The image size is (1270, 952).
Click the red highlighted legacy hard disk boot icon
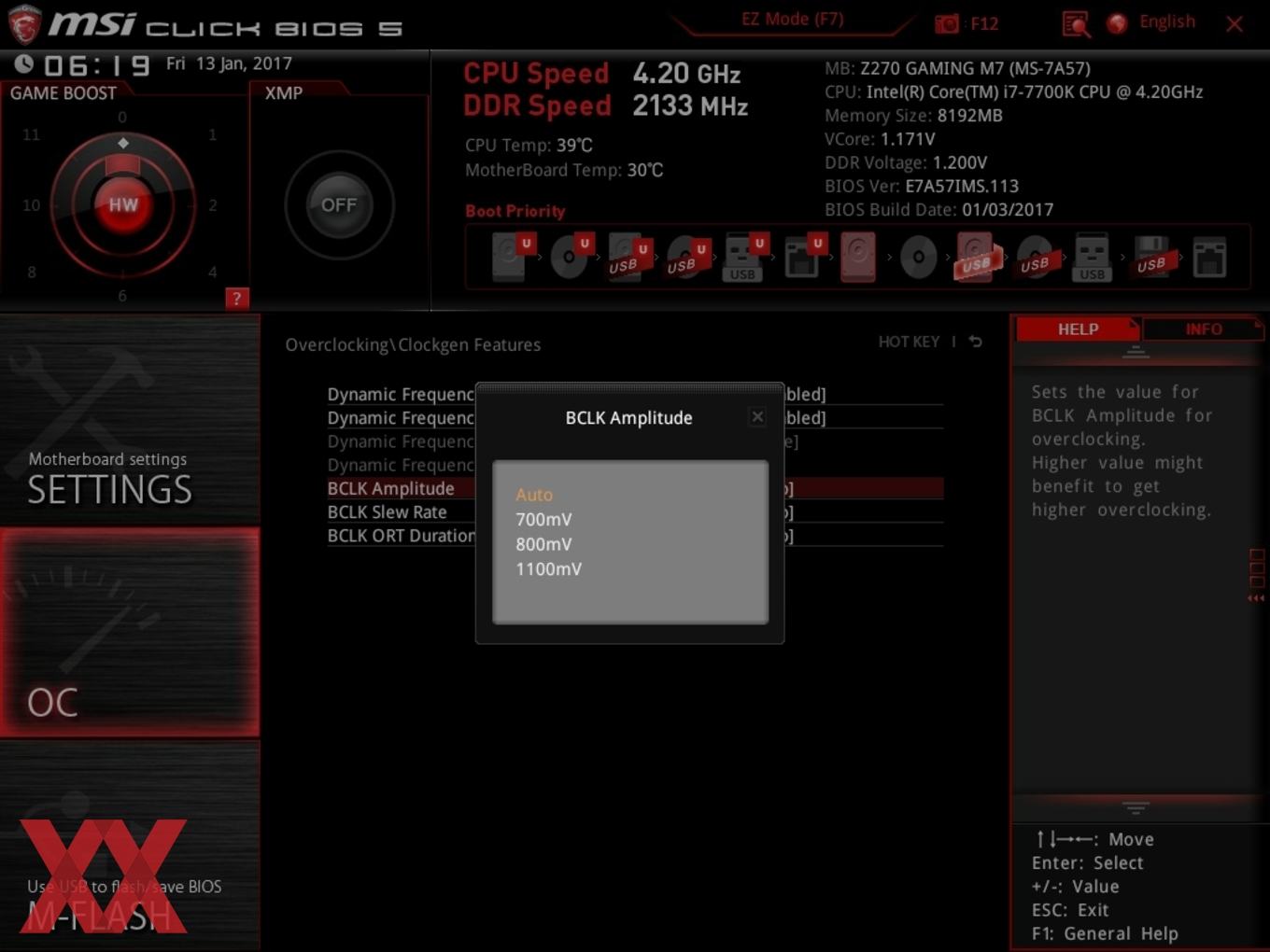[858, 256]
